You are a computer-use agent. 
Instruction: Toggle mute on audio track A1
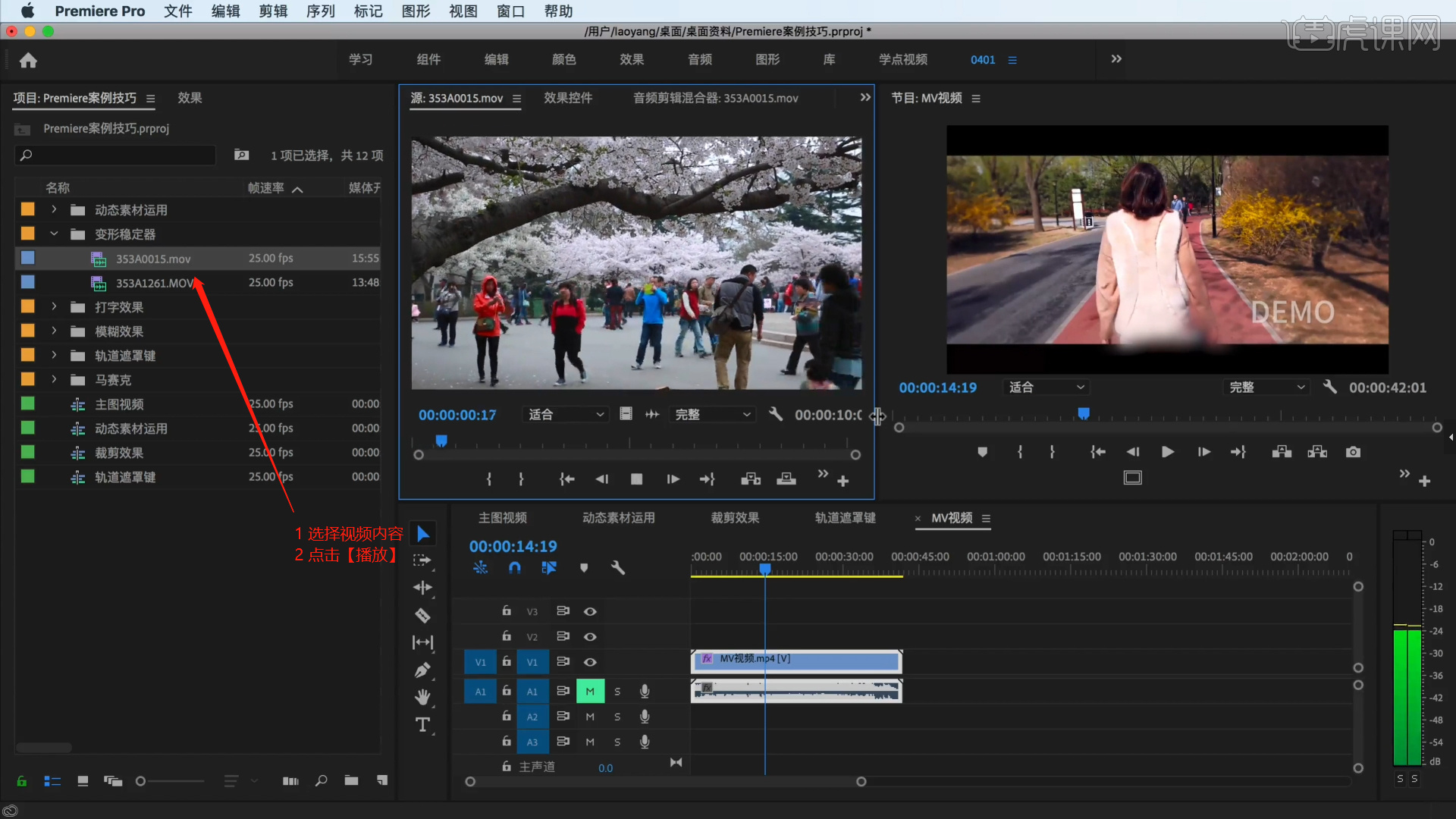590,691
